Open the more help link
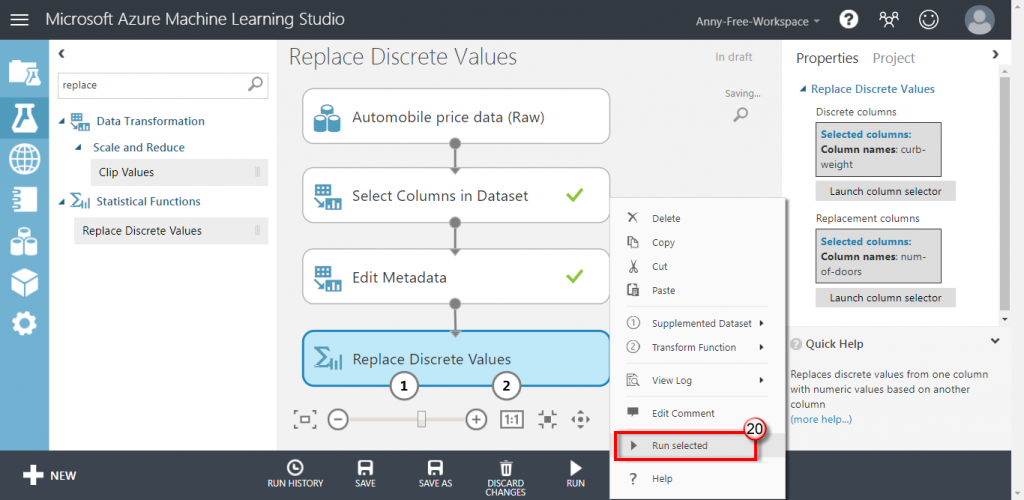Screen dimensions: 1024x500 point(820,419)
